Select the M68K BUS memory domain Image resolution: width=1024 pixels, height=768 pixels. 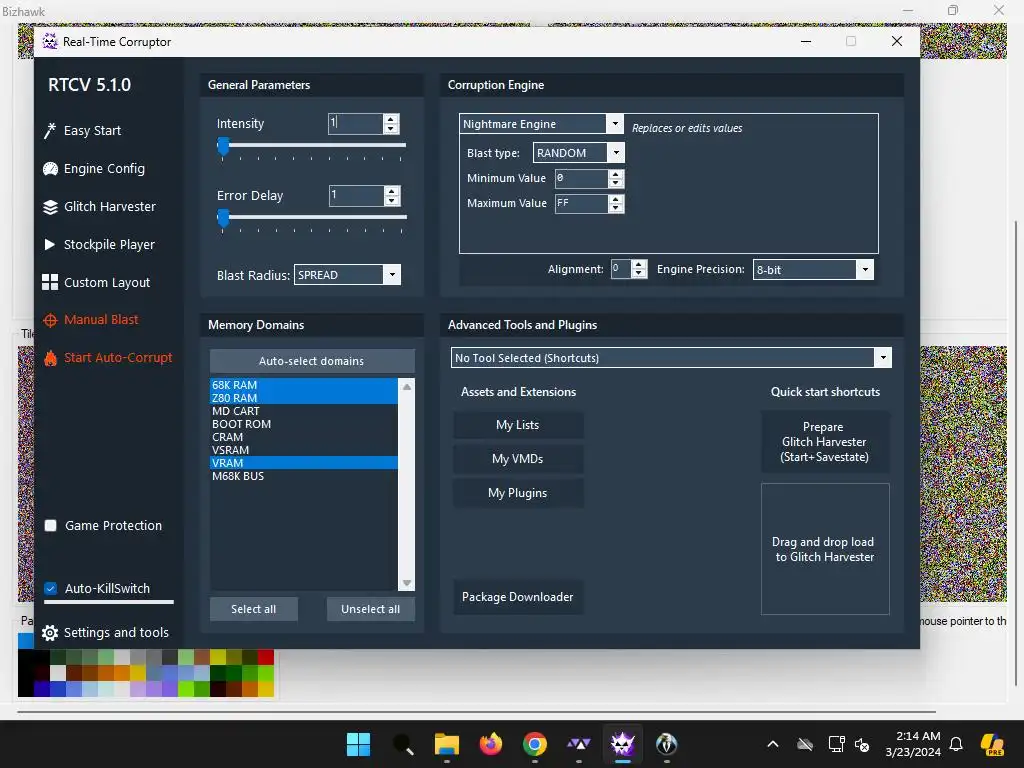(x=304, y=476)
